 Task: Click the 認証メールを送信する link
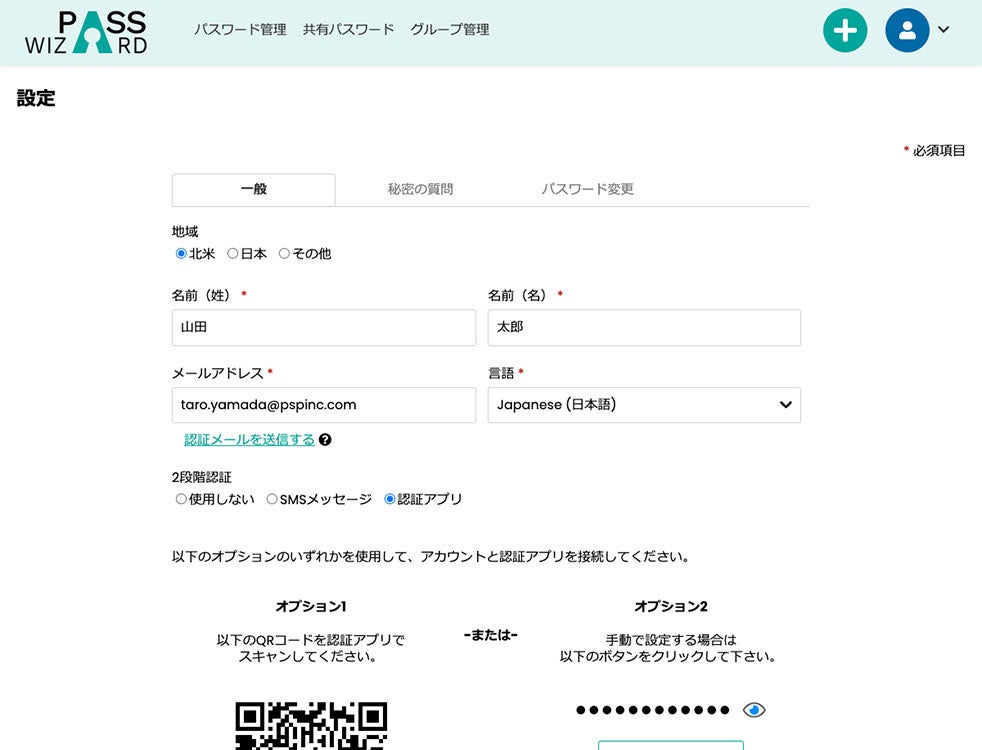point(249,439)
